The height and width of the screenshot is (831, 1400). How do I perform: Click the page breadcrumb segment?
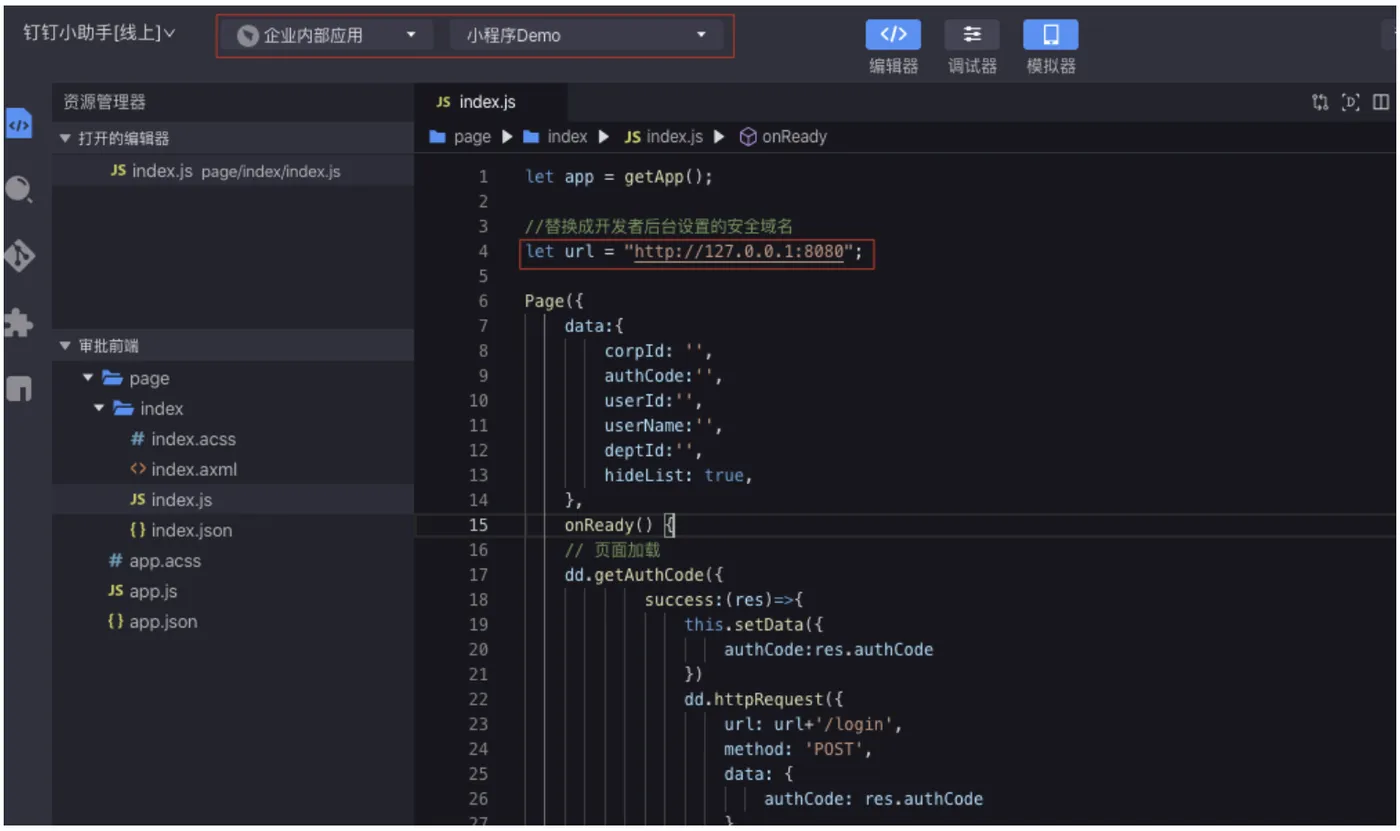[460, 137]
